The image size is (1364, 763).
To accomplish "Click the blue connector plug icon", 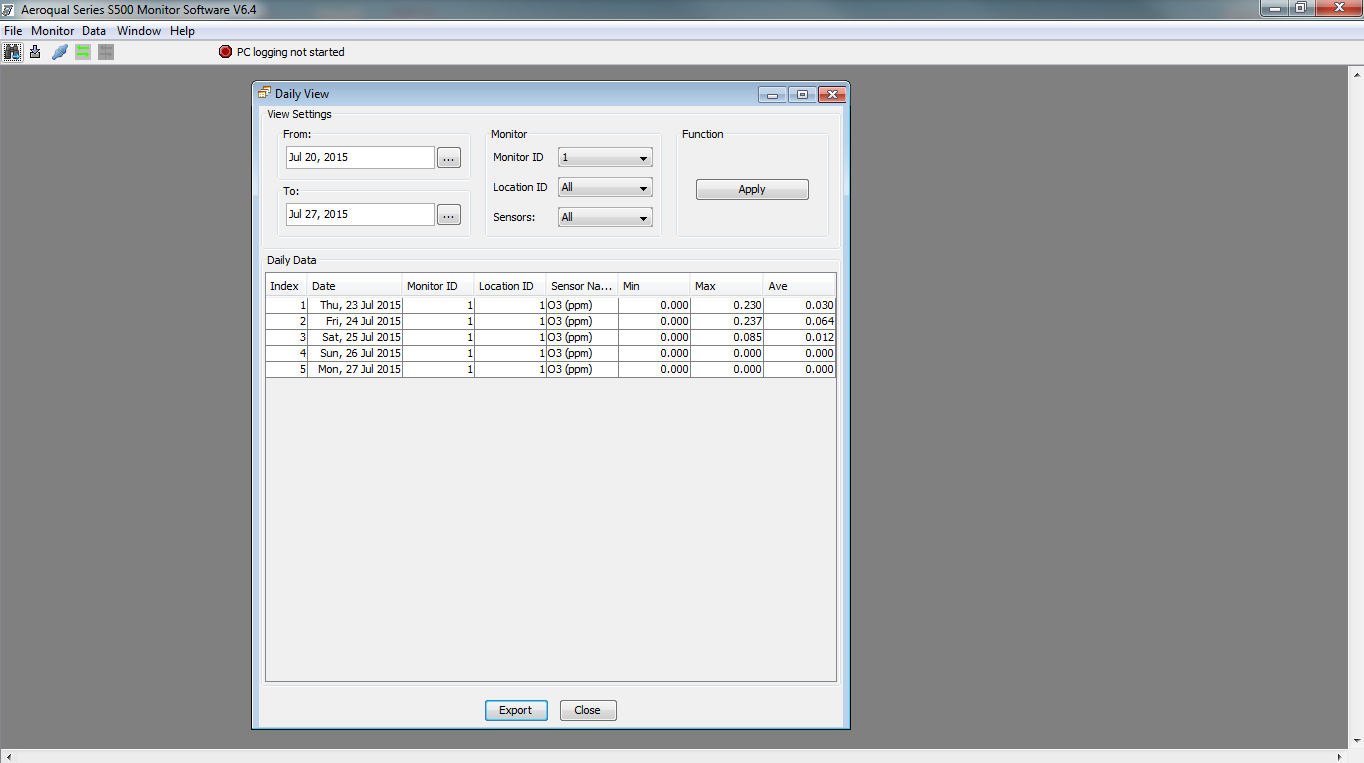I will point(59,52).
